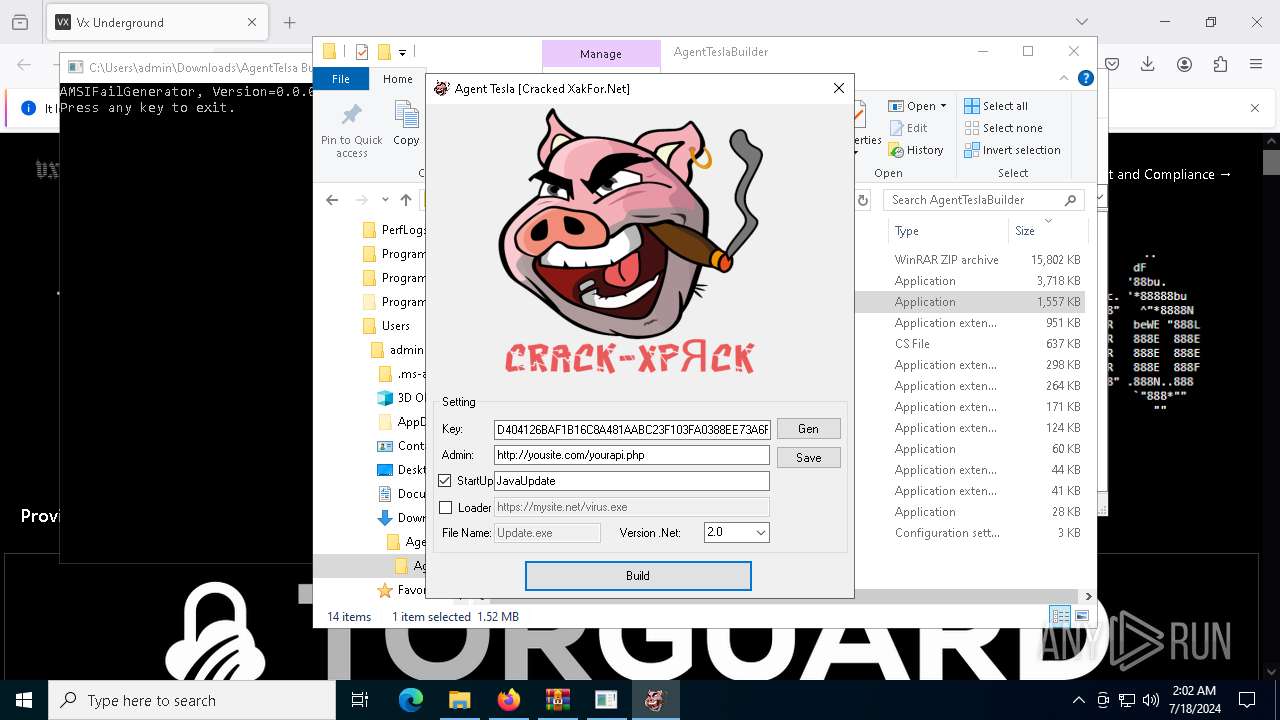Select Favorites folder in tree
This screenshot has width=1280, height=720.
401,590
